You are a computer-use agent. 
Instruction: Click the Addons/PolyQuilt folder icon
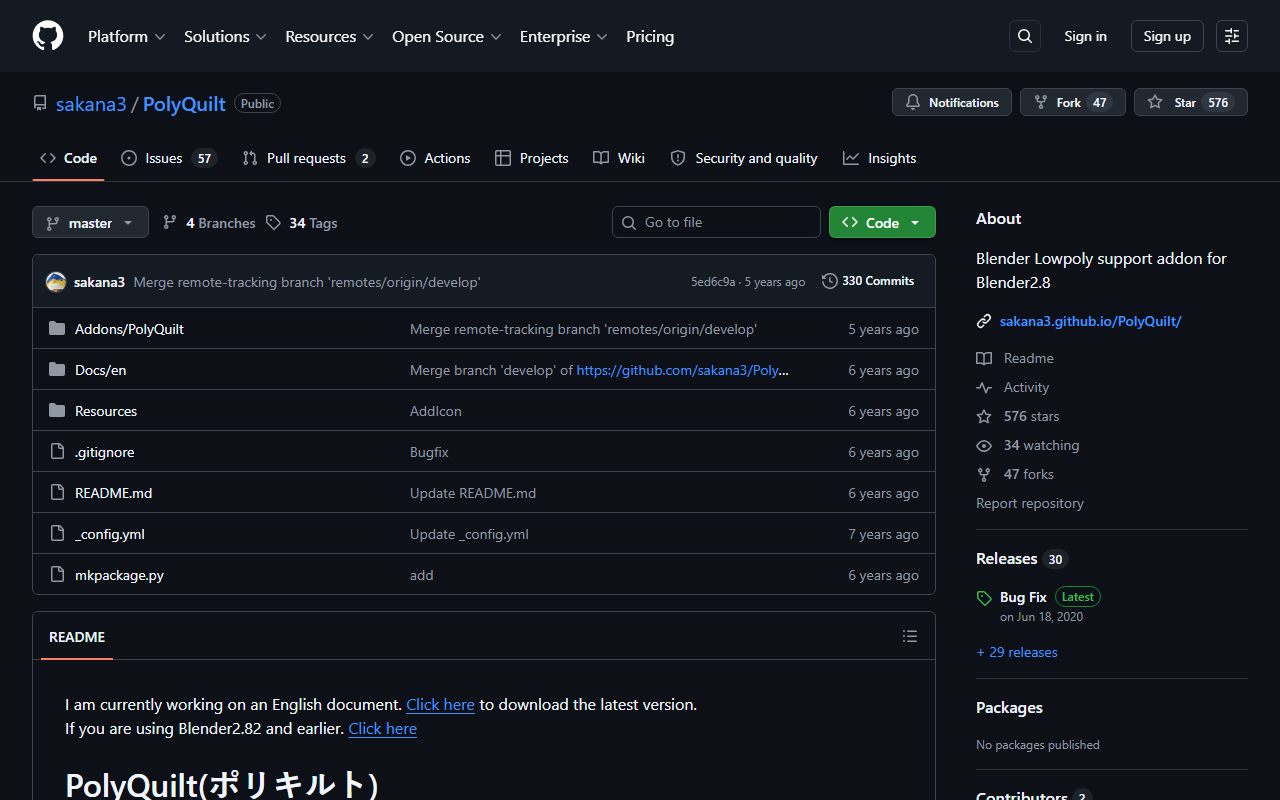click(57, 329)
